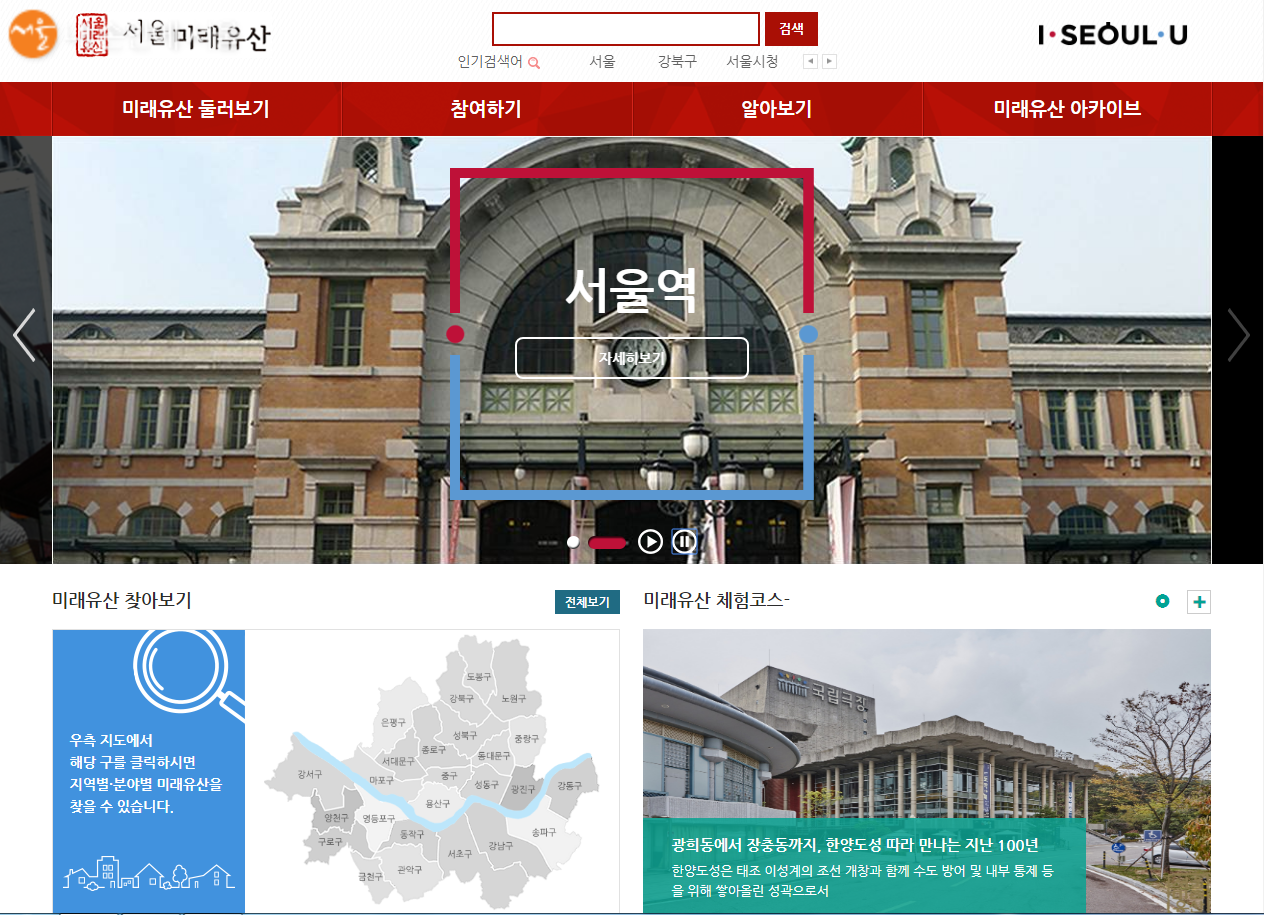Click the plus icon for 미래유산 체험코스
The height and width of the screenshot is (915, 1264).
point(1198,602)
